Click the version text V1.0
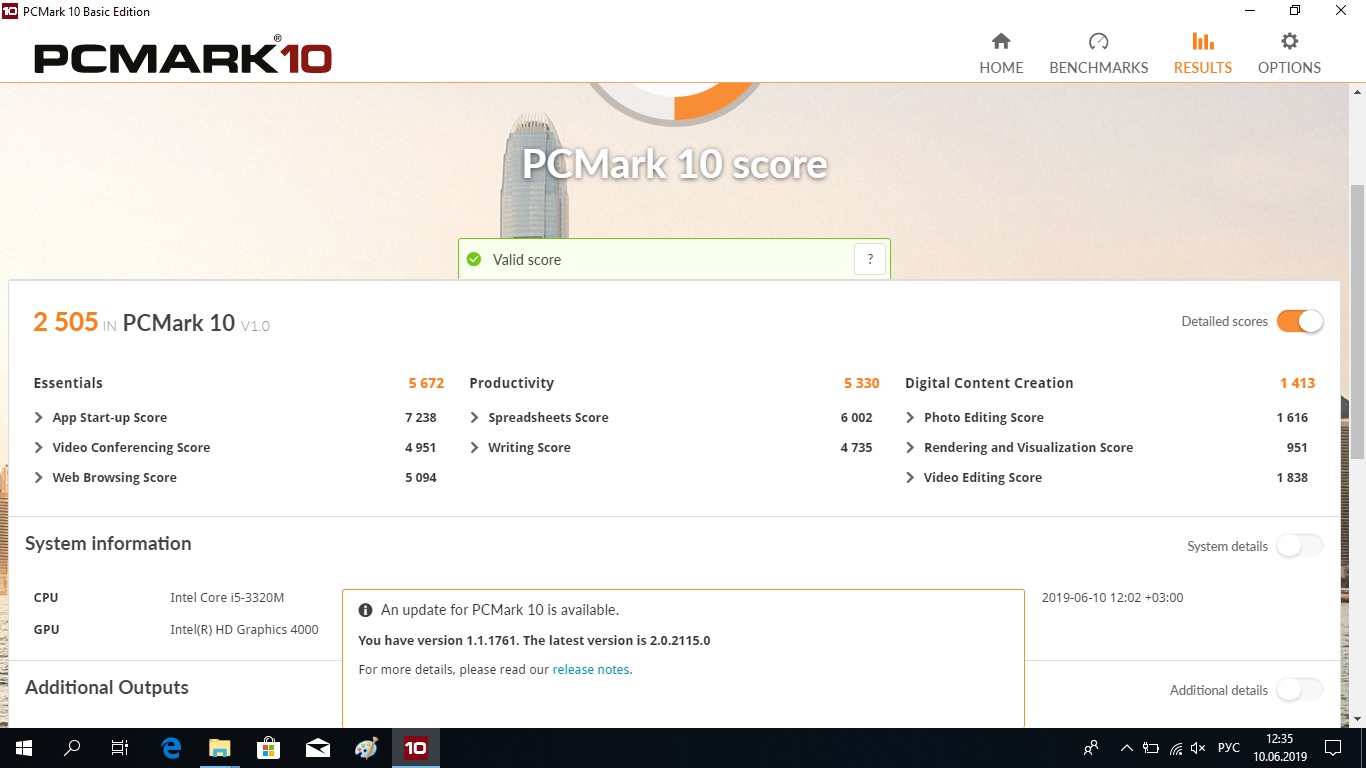 point(255,326)
